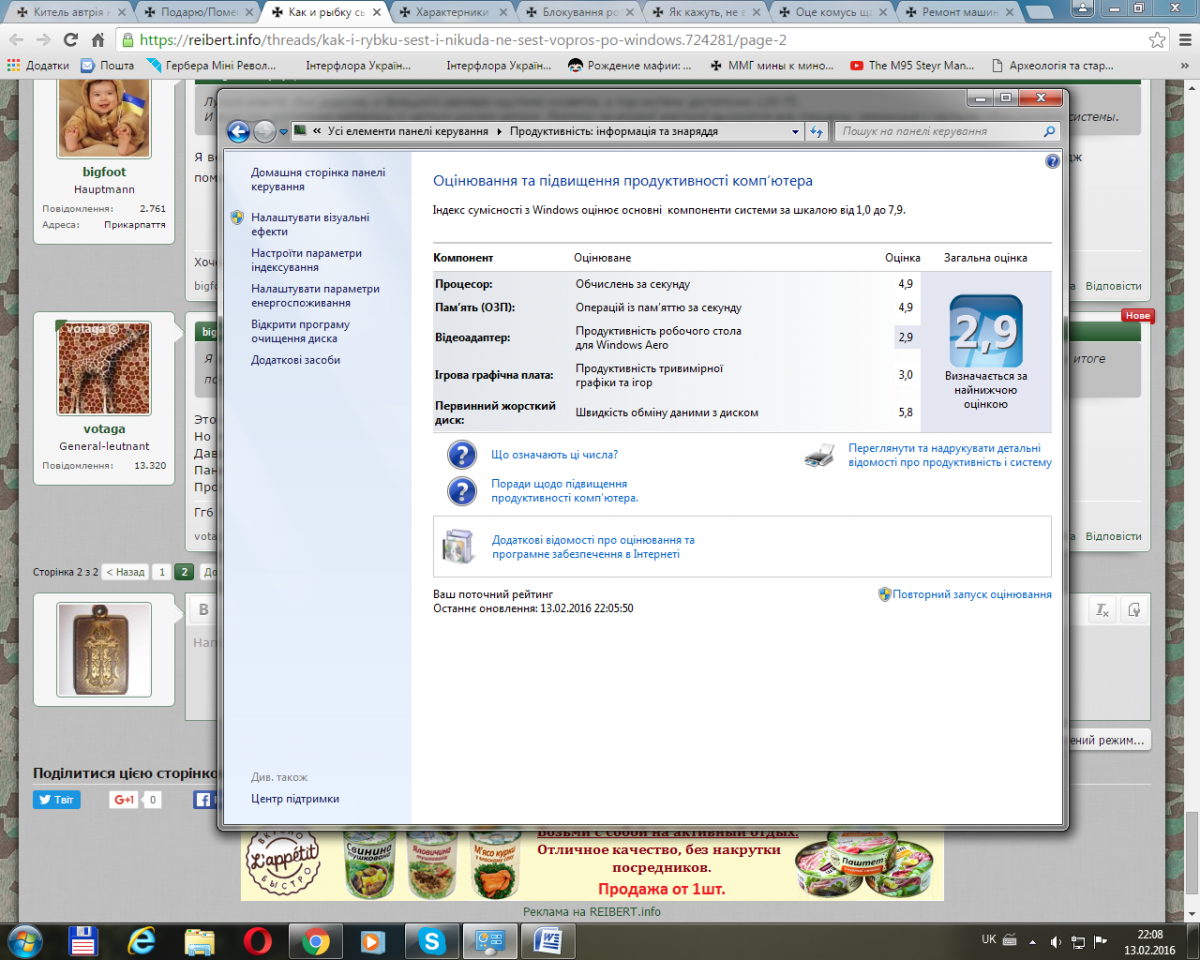Click Chrome reload page button
1200x960 pixels.
70,40
